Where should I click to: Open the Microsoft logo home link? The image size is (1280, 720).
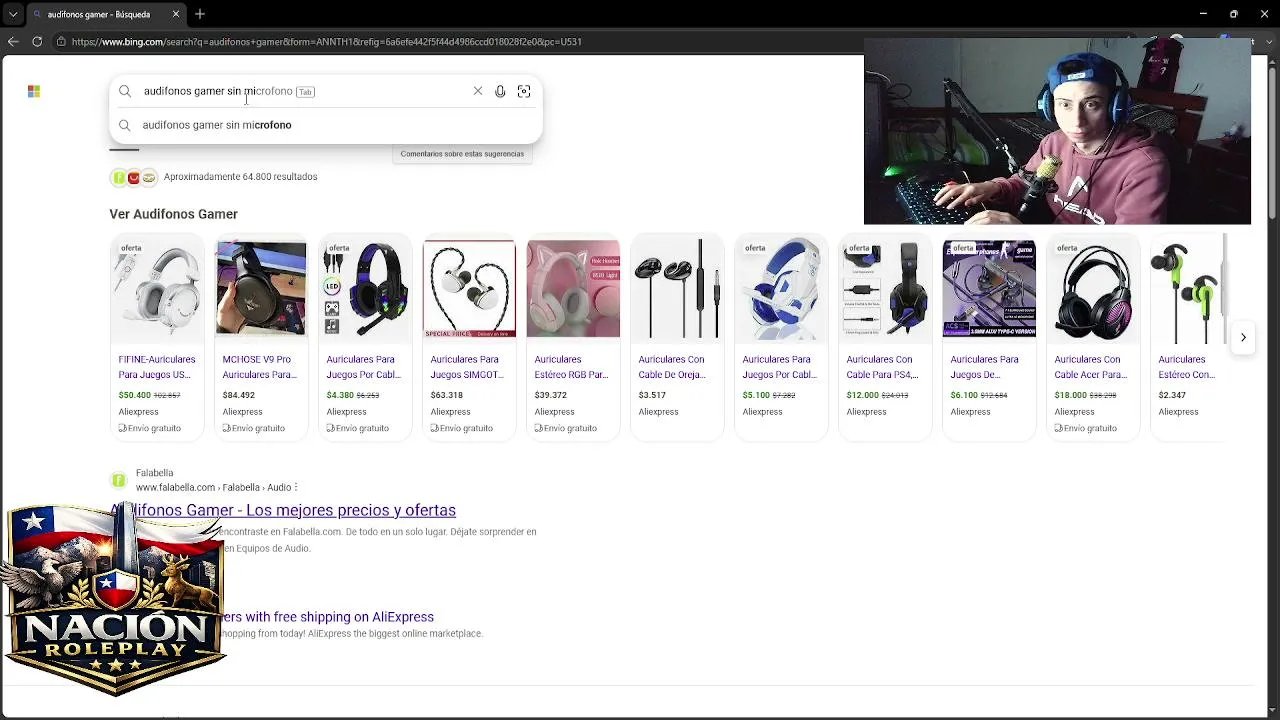coord(34,91)
